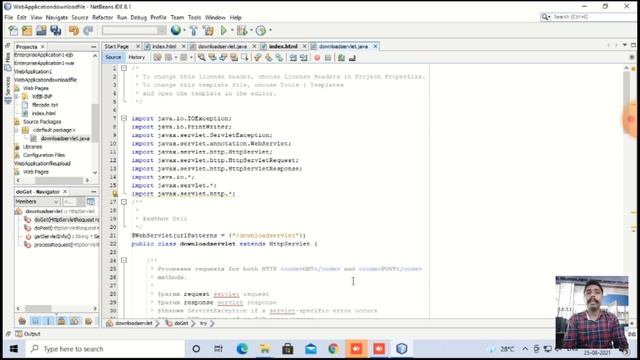The image size is (640, 360).
Task: Click the red Start Macro Recording icon
Action: (x=317, y=58)
